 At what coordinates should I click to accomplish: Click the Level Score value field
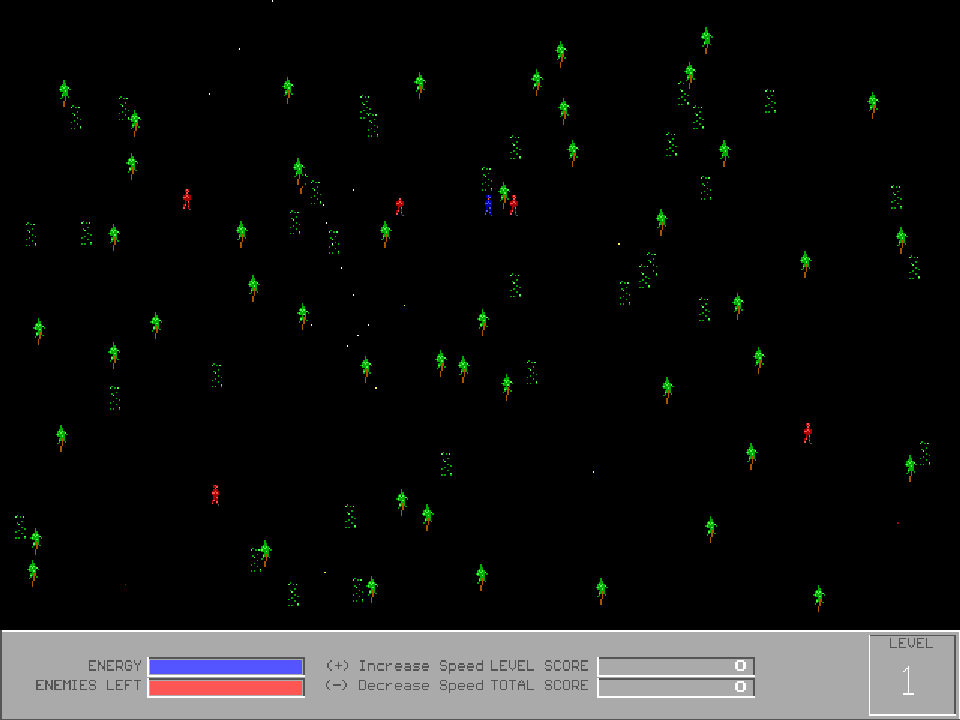[x=676, y=666]
